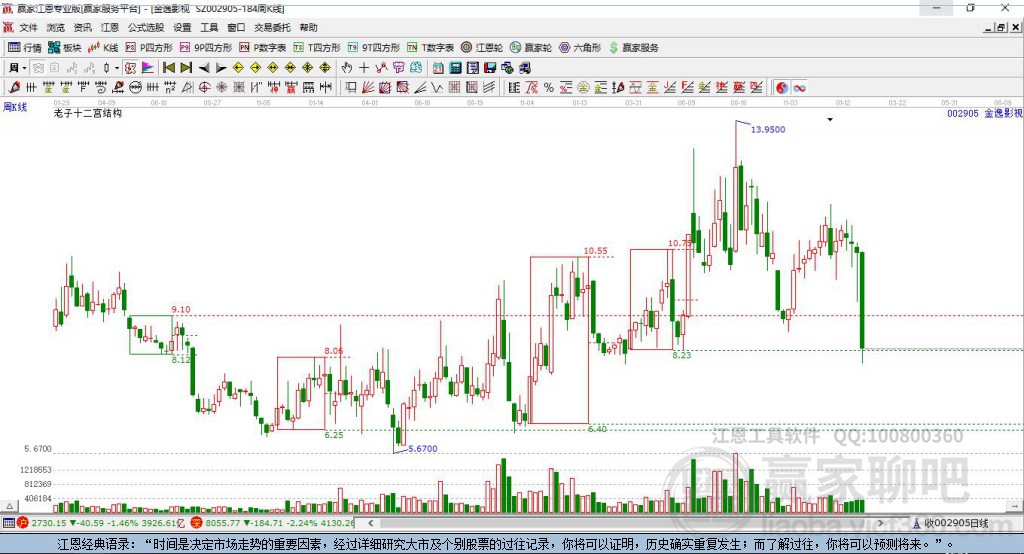Select the red pen drawing tool
This screenshot has width=1024, height=554.
tap(14, 88)
